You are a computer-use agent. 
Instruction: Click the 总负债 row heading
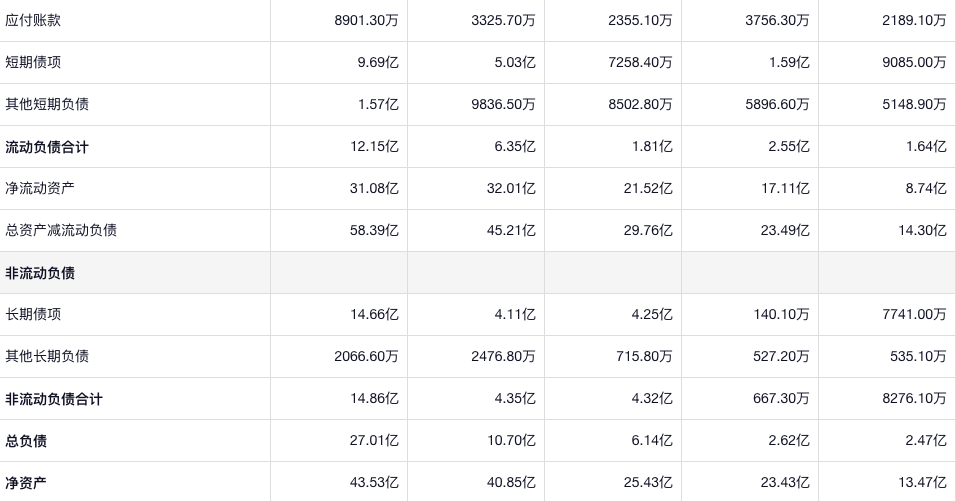[x=26, y=441]
